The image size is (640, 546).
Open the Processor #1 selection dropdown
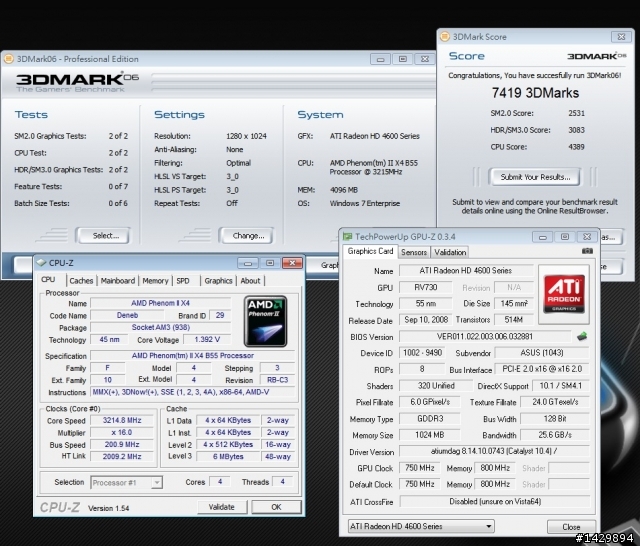pyautogui.click(x=156, y=483)
